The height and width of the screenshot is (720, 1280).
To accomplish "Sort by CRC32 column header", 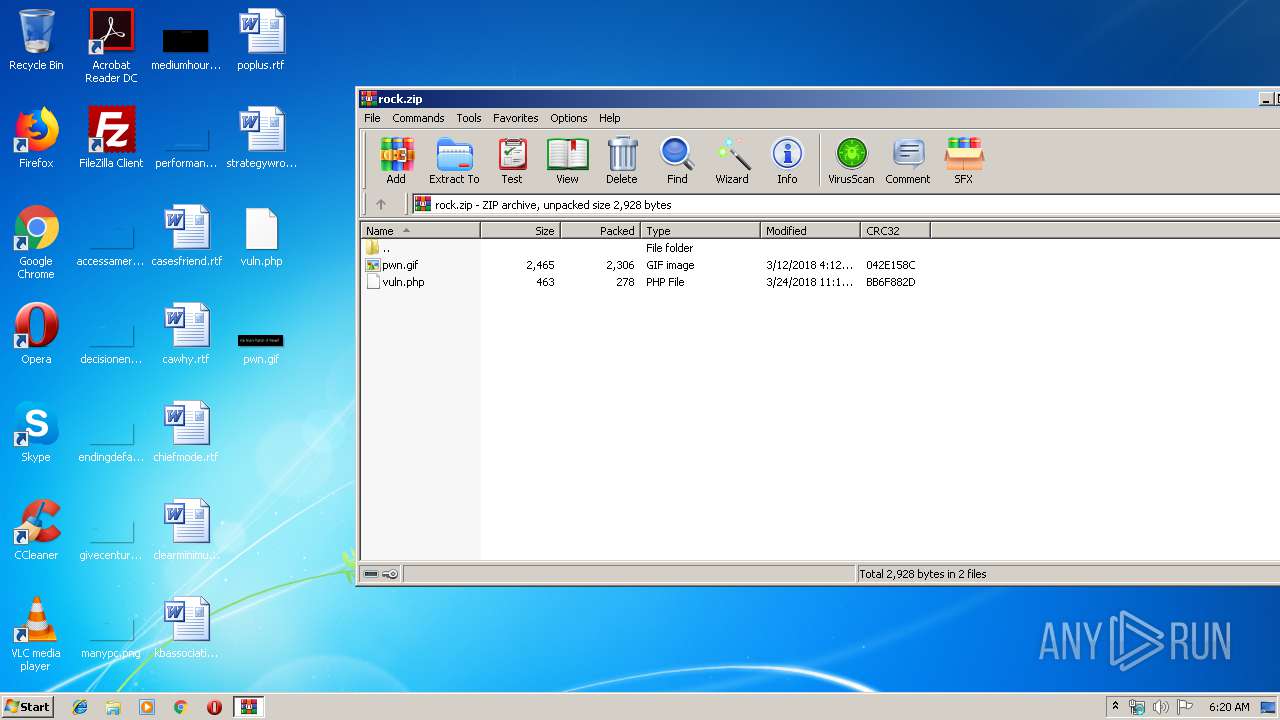I will (x=895, y=230).
